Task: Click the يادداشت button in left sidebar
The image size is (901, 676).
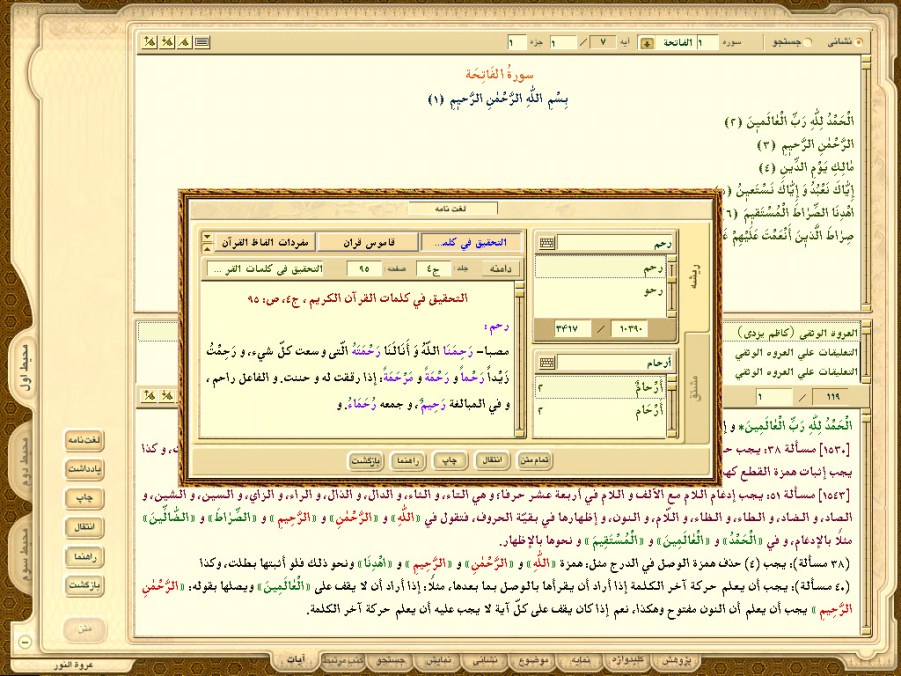Action: [x=85, y=467]
